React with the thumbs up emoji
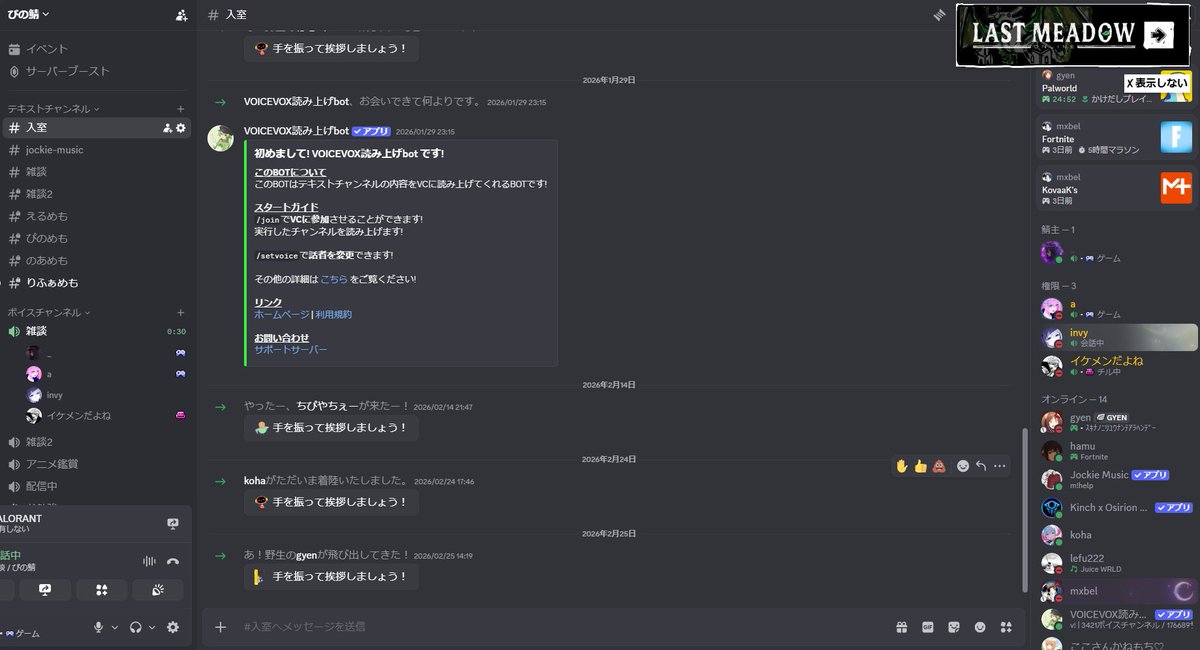 pos(922,465)
